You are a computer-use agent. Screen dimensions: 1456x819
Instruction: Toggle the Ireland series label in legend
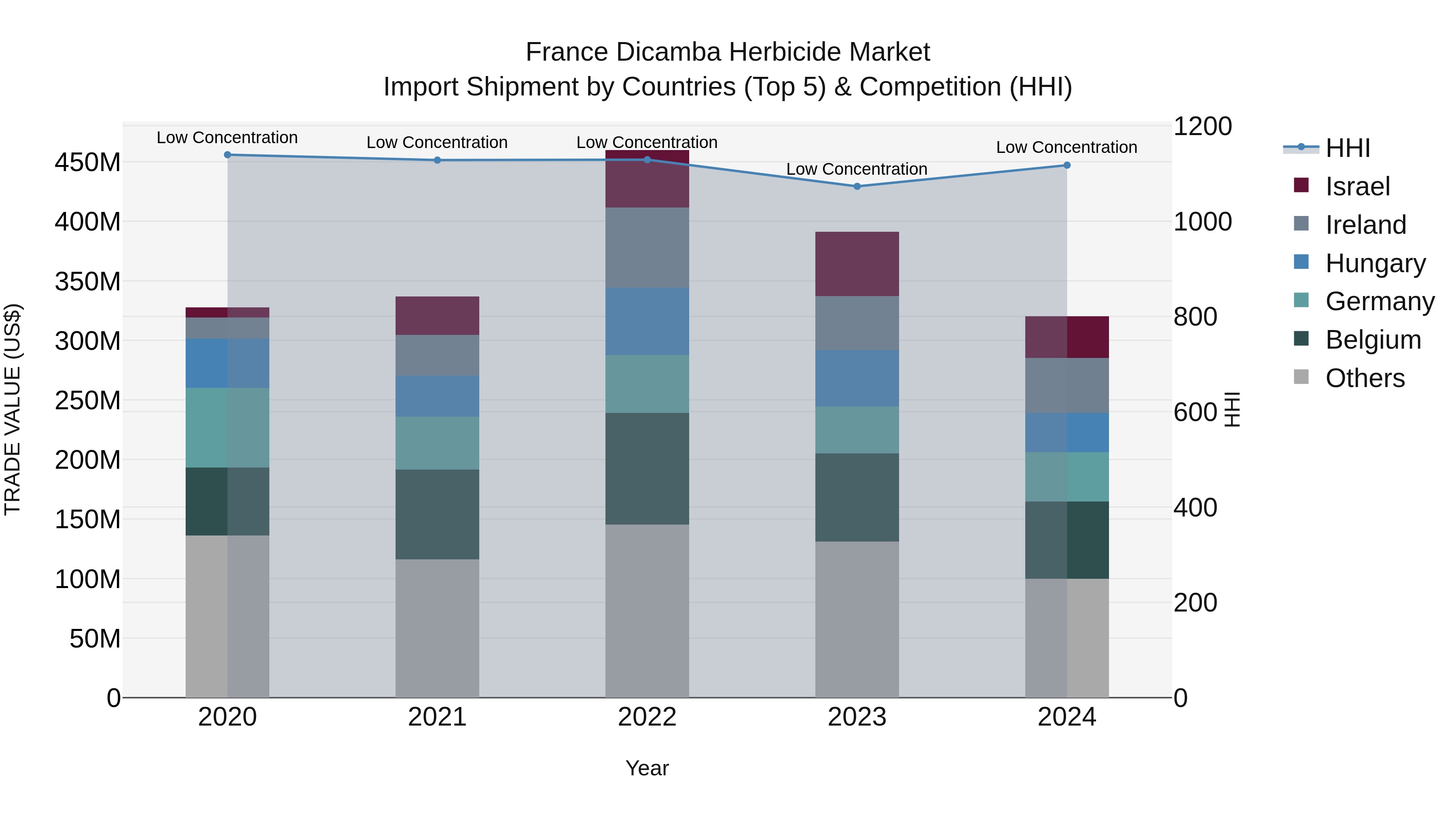point(1366,225)
